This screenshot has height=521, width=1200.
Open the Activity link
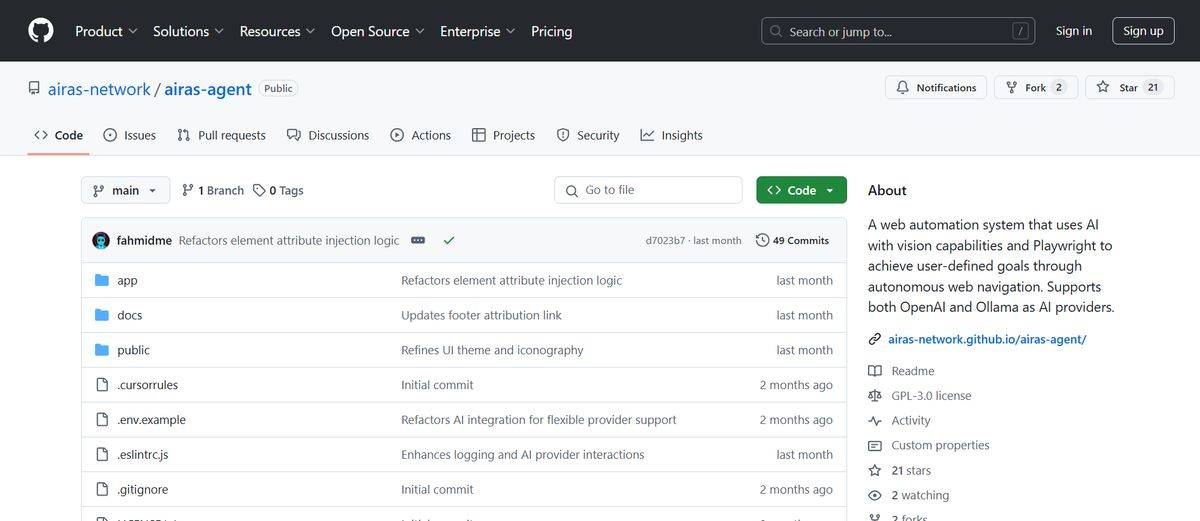click(x=911, y=421)
